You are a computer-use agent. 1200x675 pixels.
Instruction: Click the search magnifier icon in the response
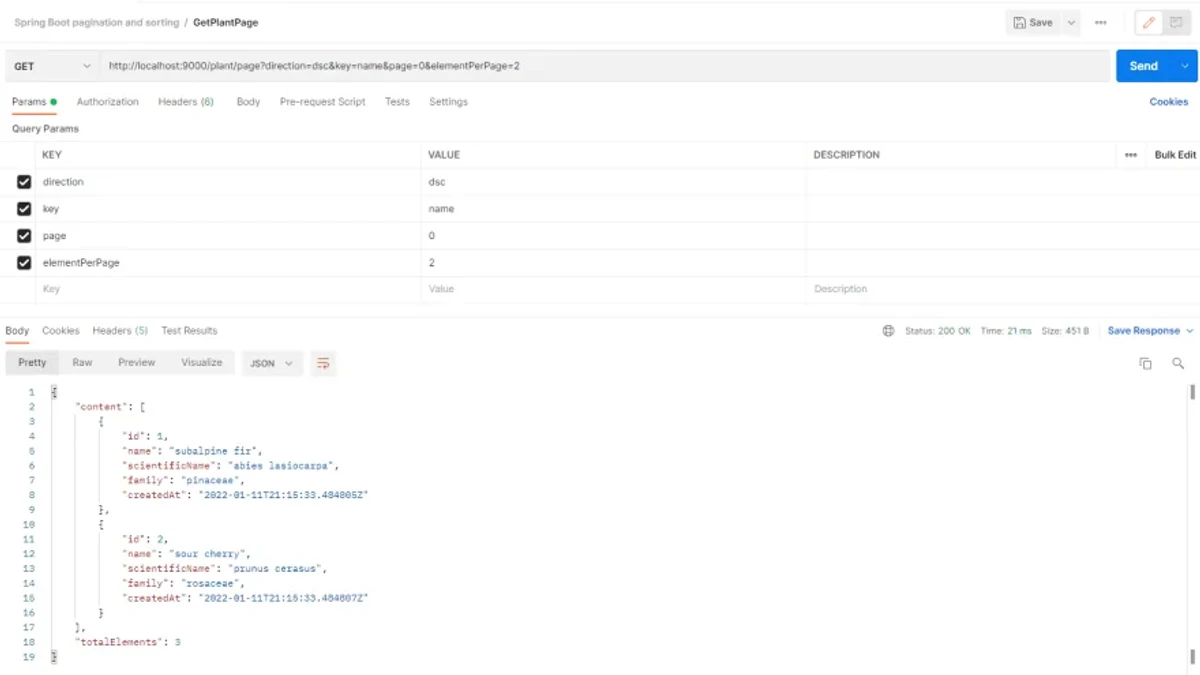click(1178, 364)
